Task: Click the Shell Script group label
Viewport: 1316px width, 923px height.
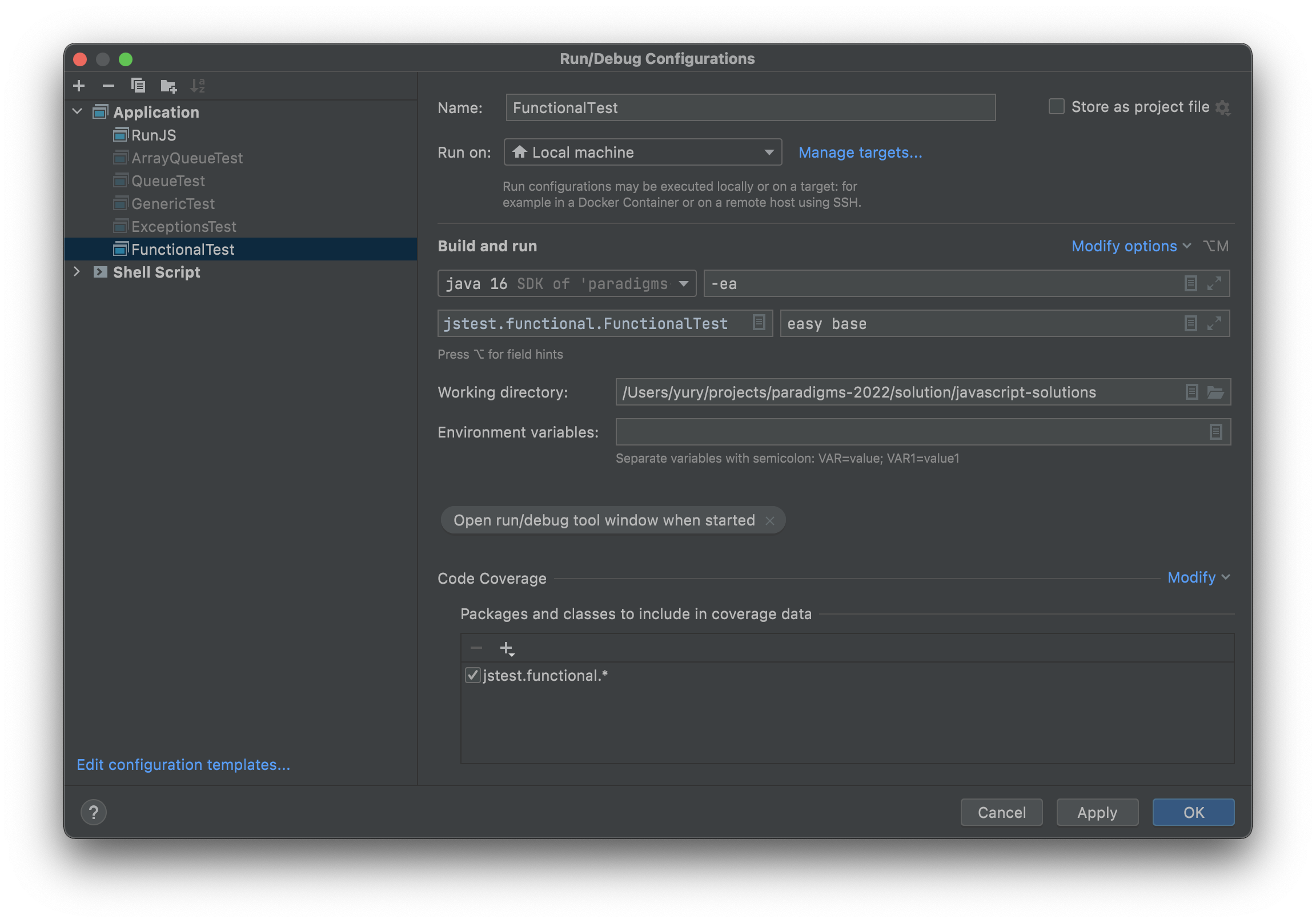Action: tap(157, 272)
